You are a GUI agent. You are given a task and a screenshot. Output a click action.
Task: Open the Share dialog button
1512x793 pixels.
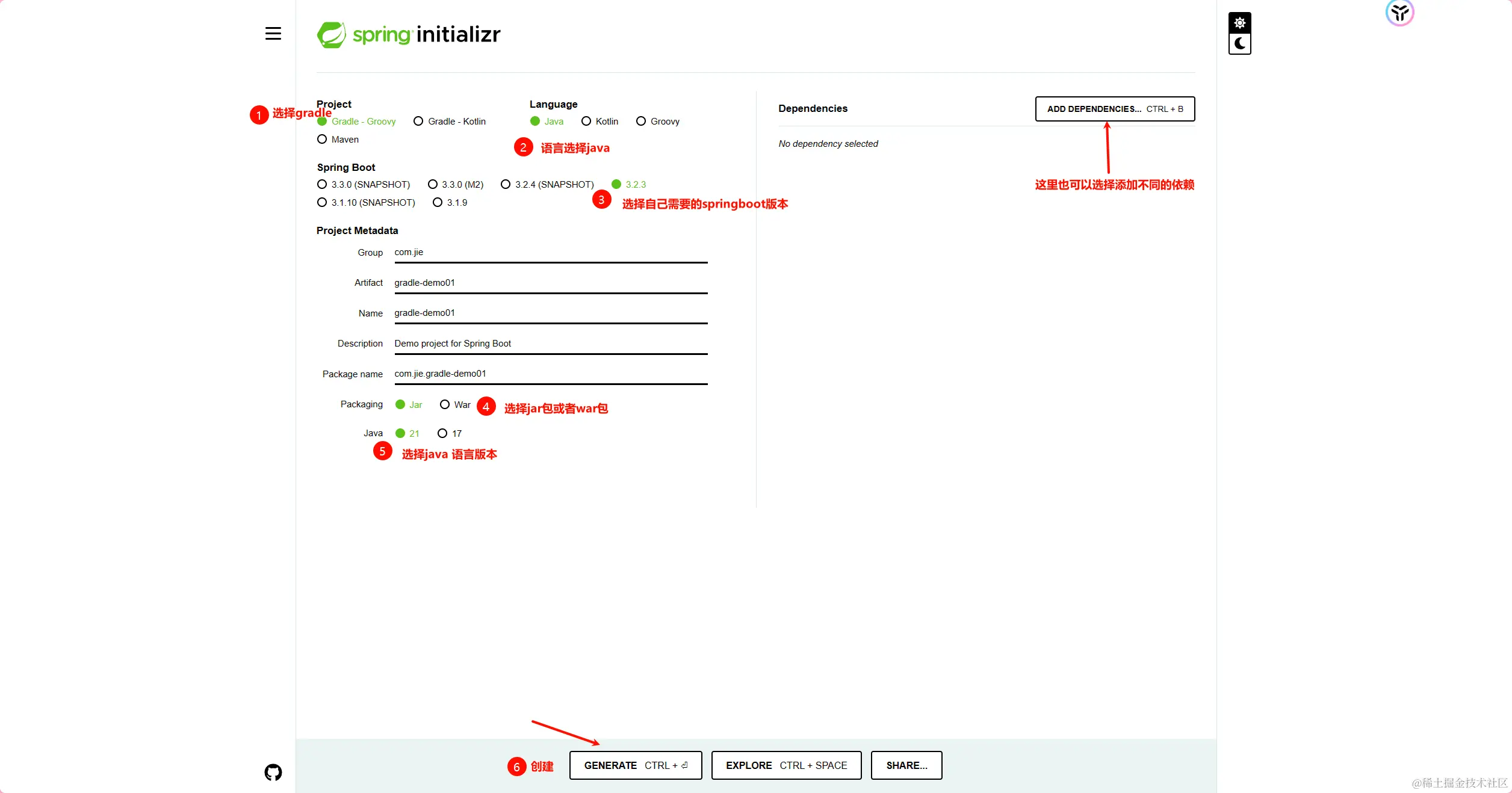(x=906, y=765)
